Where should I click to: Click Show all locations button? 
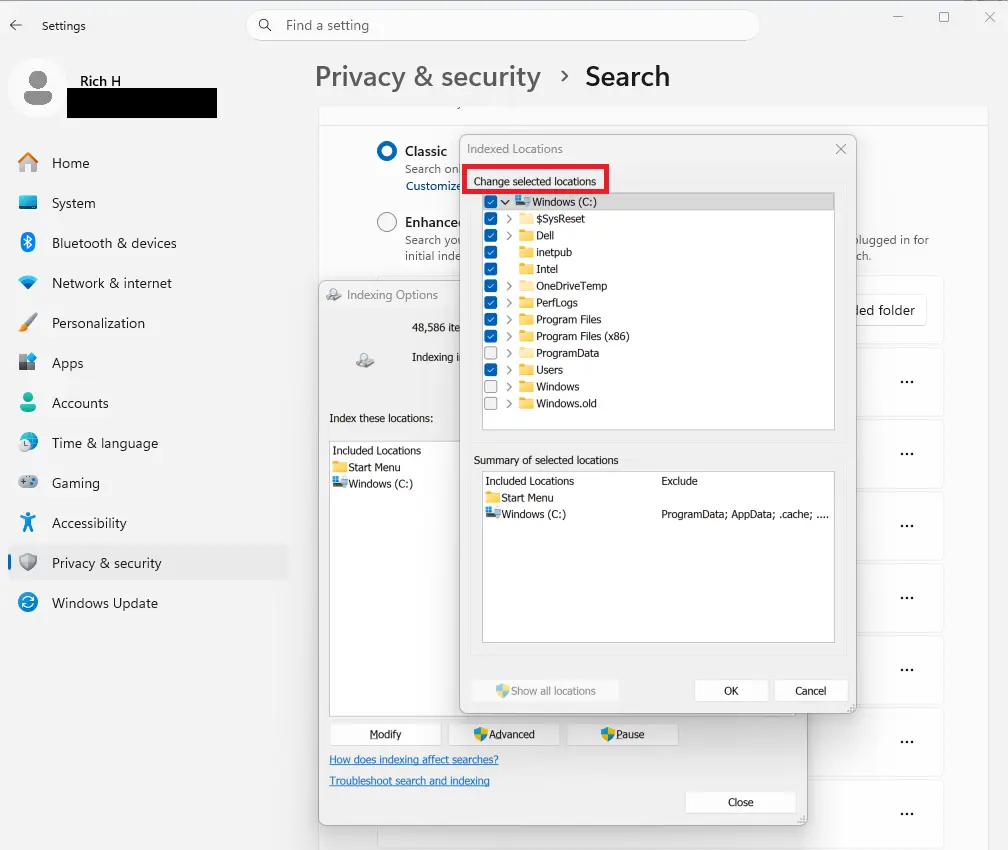pos(545,691)
